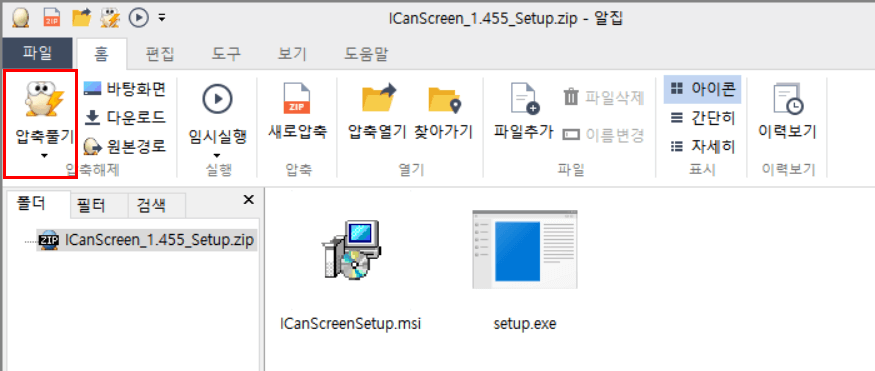The height and width of the screenshot is (371, 875).
Task: Click the 파일삭제 trash button
Action: pyautogui.click(x=604, y=97)
